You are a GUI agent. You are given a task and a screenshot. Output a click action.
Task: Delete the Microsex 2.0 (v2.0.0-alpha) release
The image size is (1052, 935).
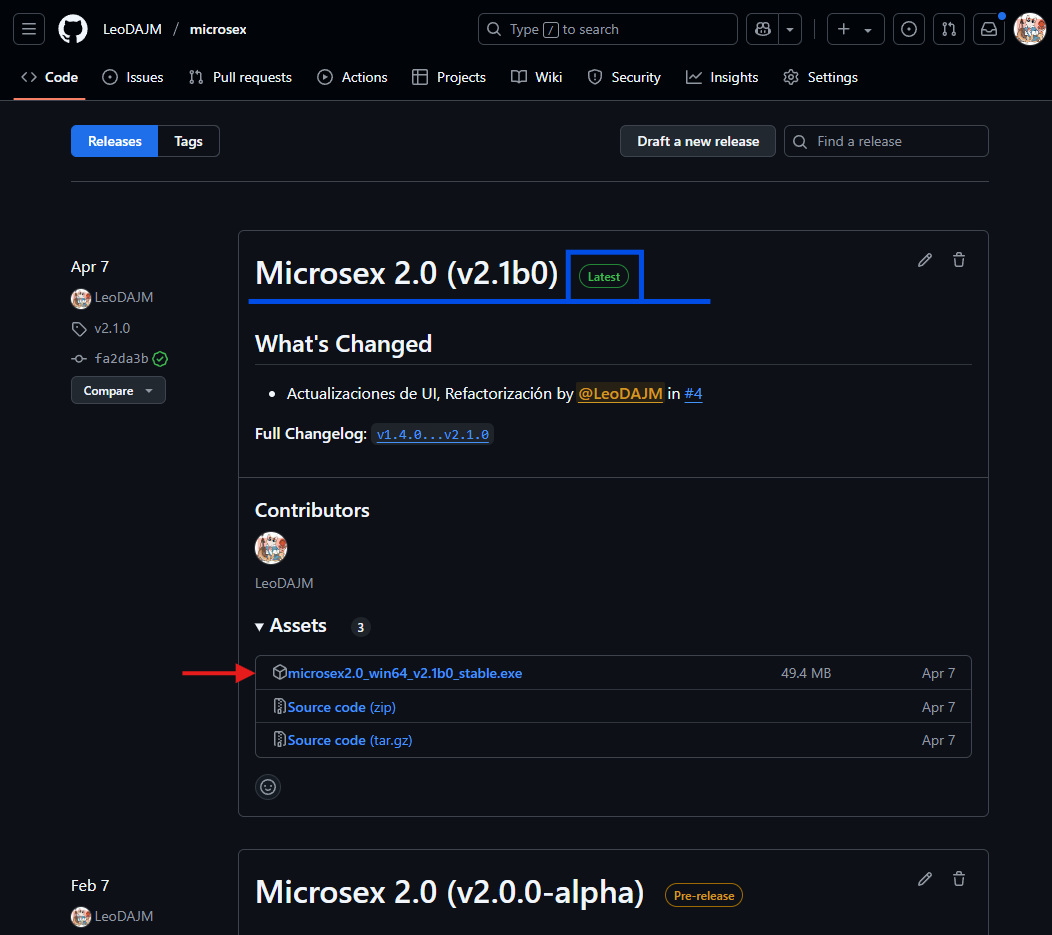click(959, 879)
